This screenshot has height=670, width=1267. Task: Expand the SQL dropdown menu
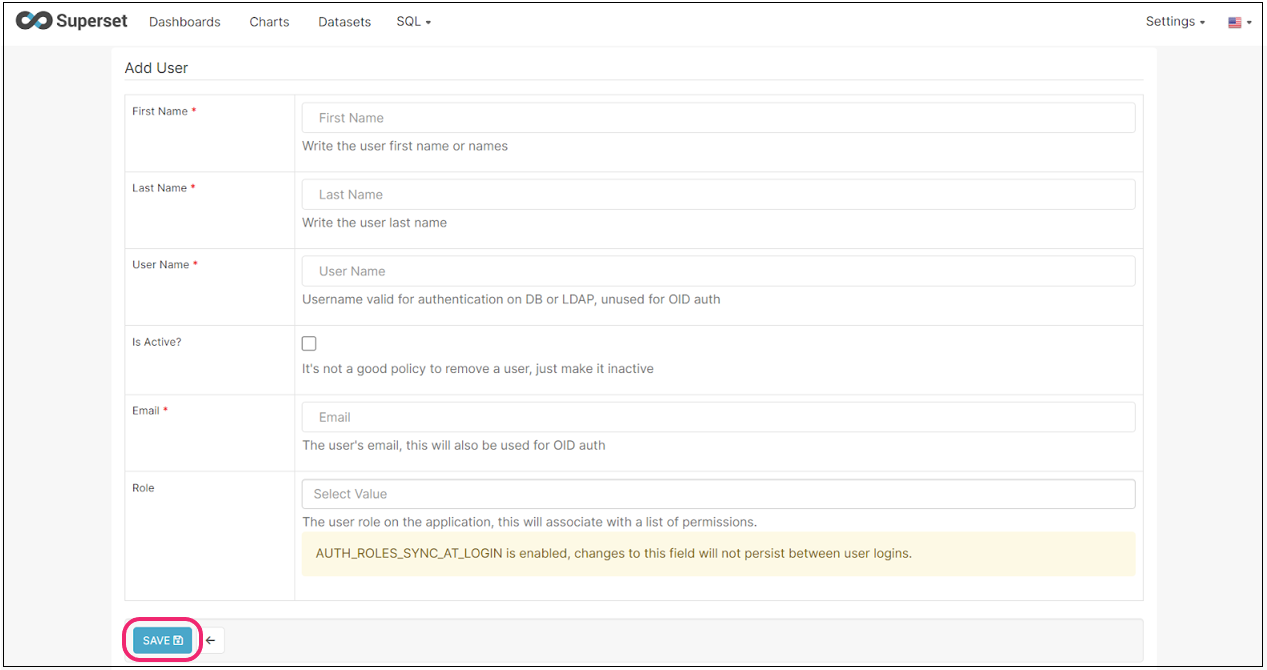click(413, 22)
